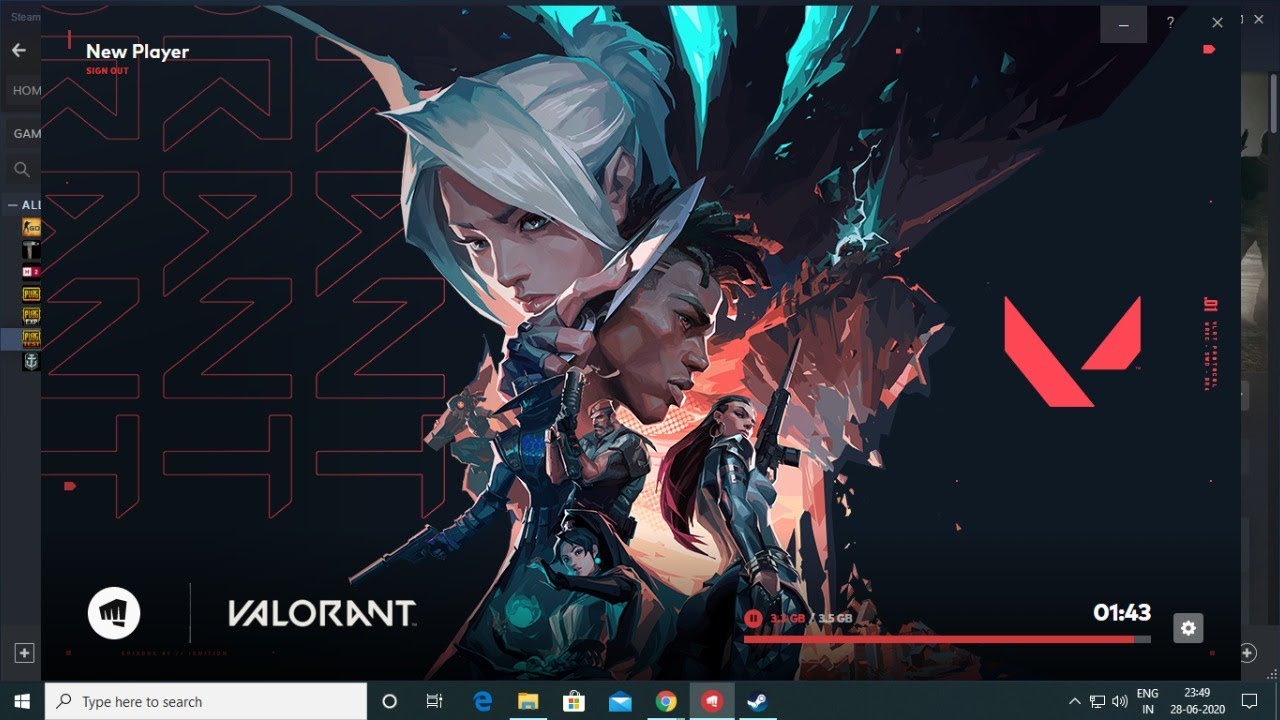The height and width of the screenshot is (720, 1280).
Task: Open the Steam GAMES dropdown
Action: tap(26, 133)
